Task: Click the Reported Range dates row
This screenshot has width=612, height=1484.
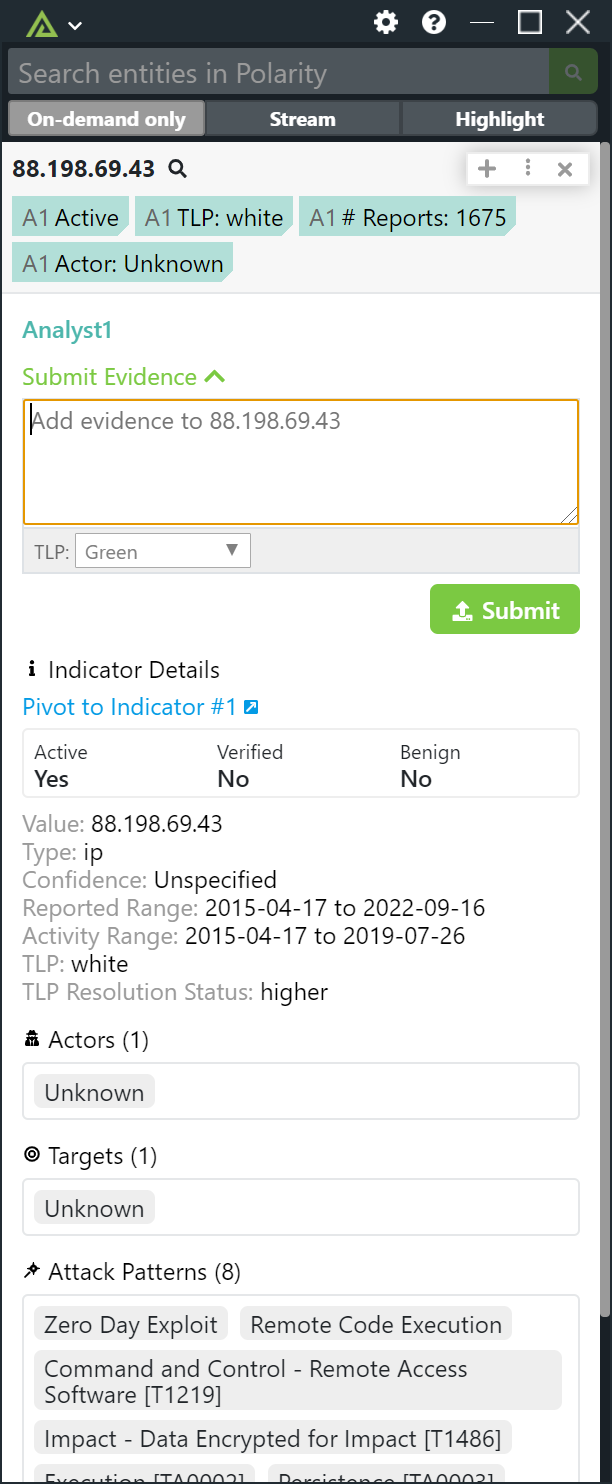Action: 254,908
